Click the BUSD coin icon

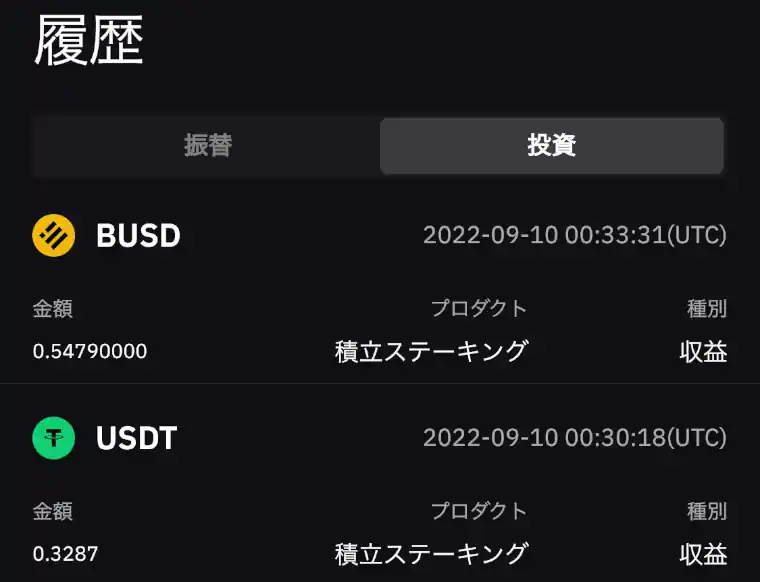coord(54,236)
